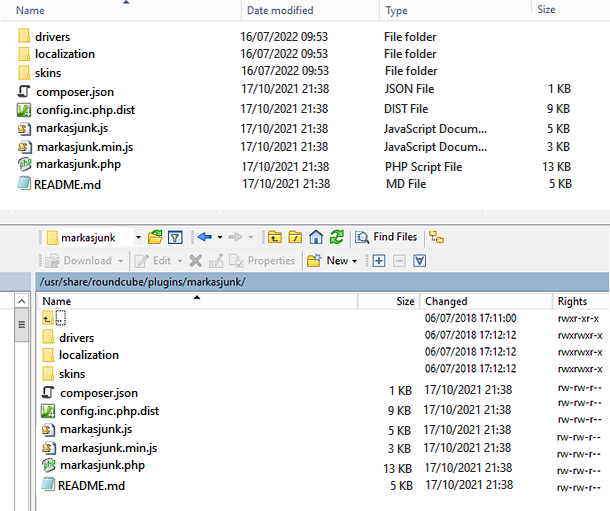610x511 pixels.
Task: Click the open directory folder icon
Action: [x=155, y=237]
